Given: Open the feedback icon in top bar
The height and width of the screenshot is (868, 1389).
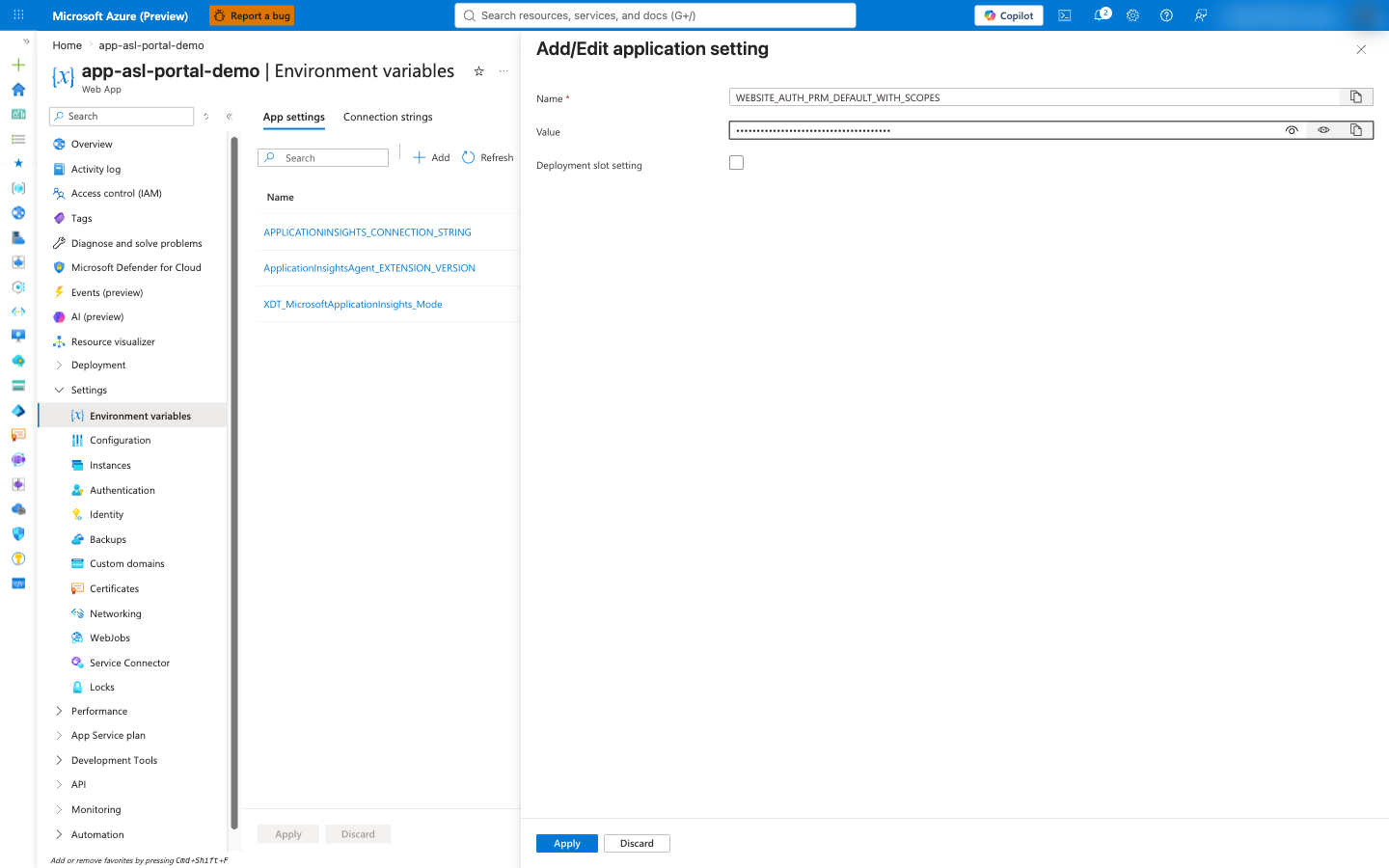Looking at the screenshot, I should click(x=1201, y=15).
